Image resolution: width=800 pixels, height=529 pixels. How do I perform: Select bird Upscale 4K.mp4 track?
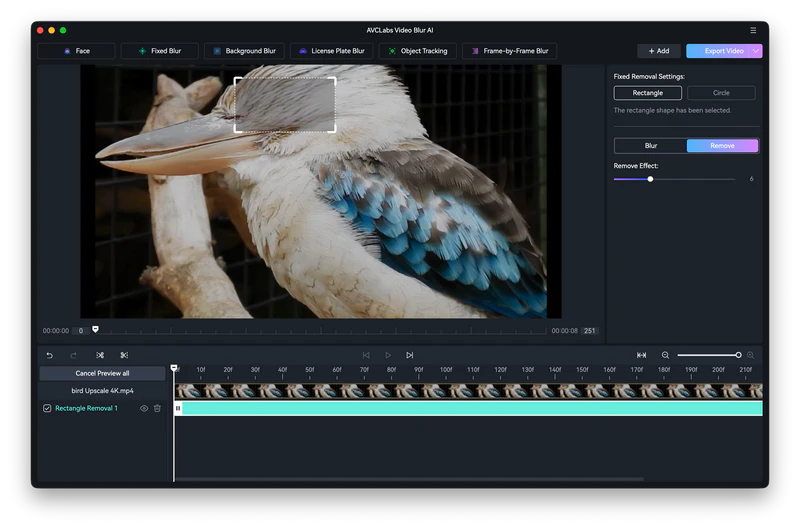click(x=102, y=391)
